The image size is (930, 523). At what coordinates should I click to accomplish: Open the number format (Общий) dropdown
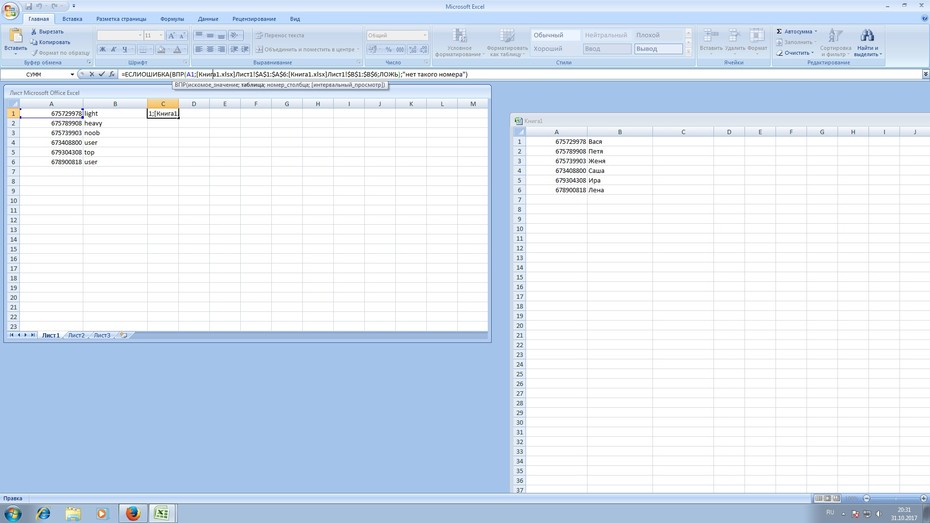click(425, 35)
